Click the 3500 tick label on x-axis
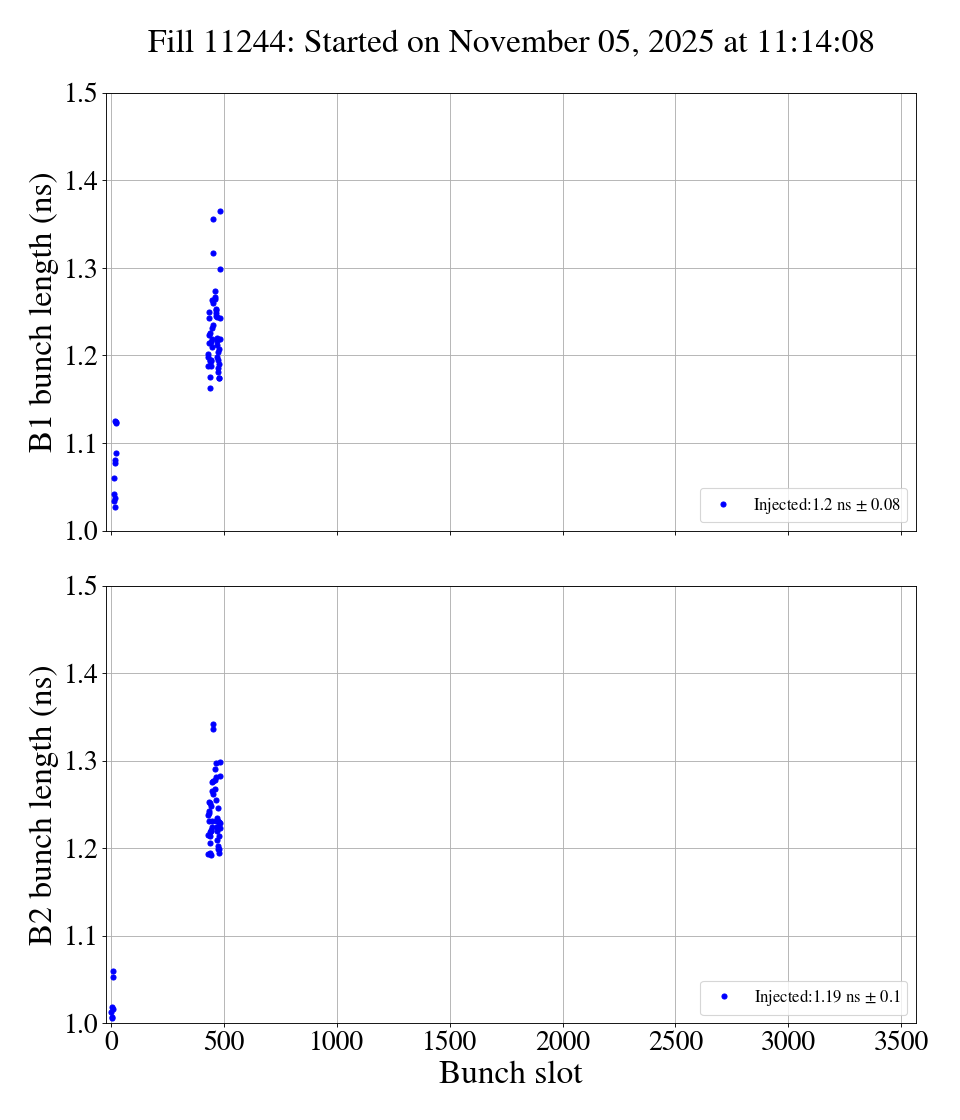 pyautogui.click(x=901, y=1042)
